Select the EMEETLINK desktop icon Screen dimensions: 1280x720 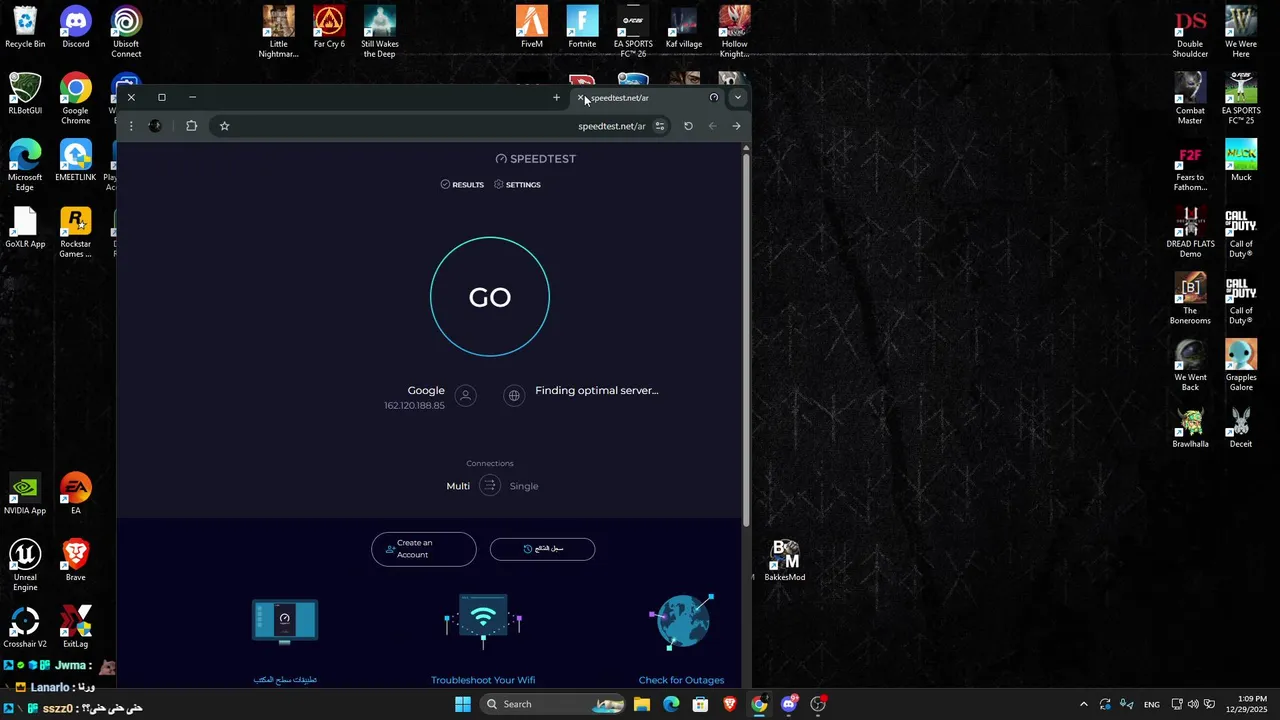pyautogui.click(x=76, y=161)
